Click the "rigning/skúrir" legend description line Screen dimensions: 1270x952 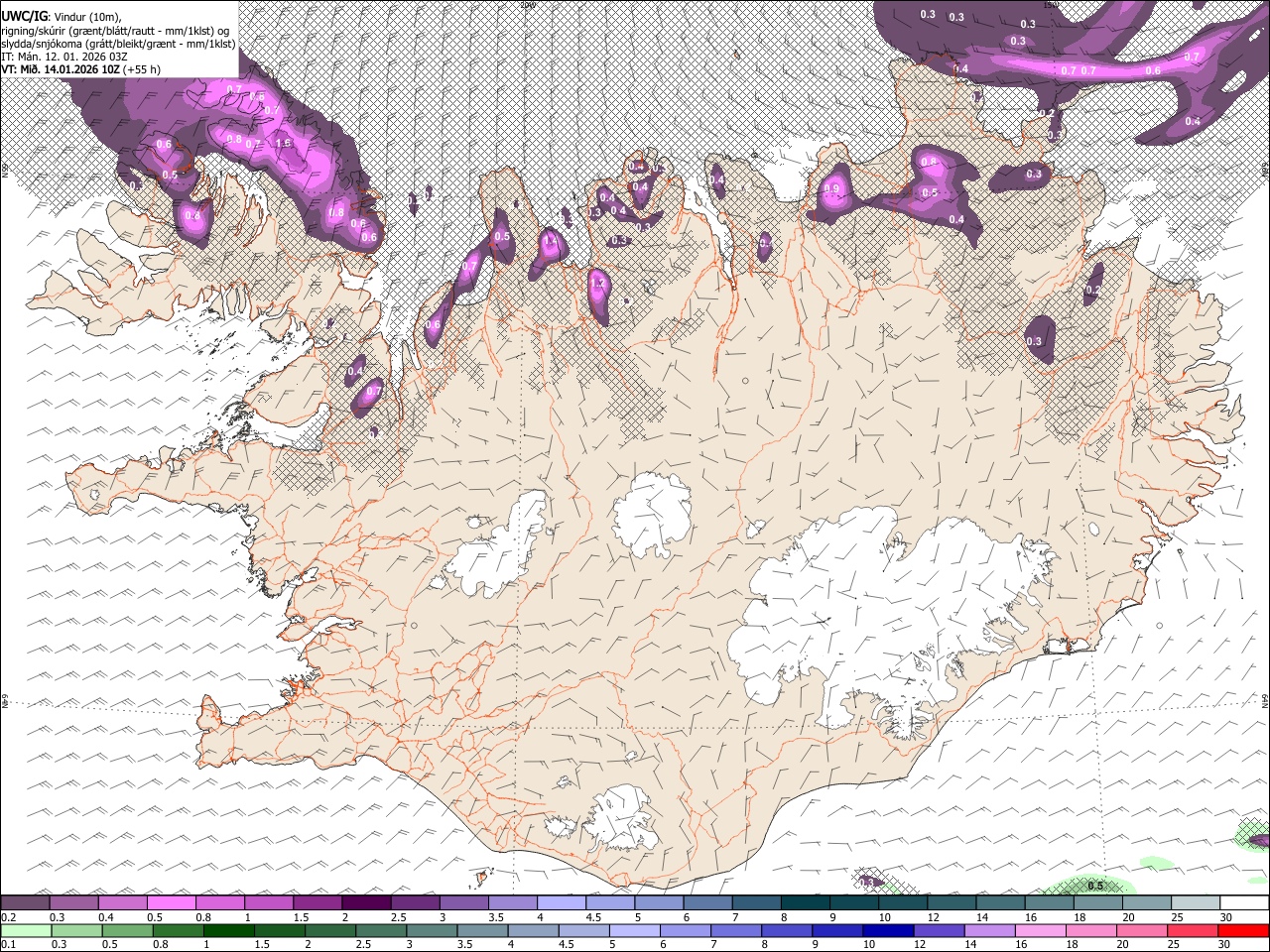[x=115, y=31]
